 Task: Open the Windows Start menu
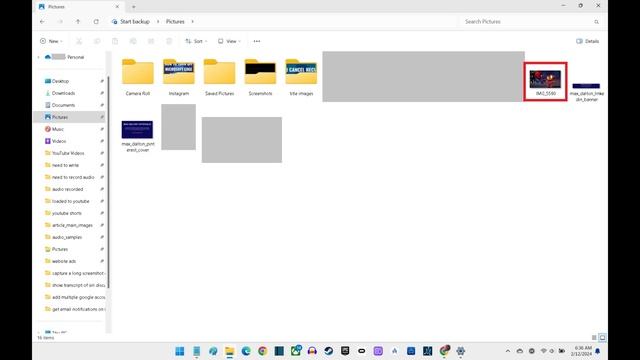[180, 351]
